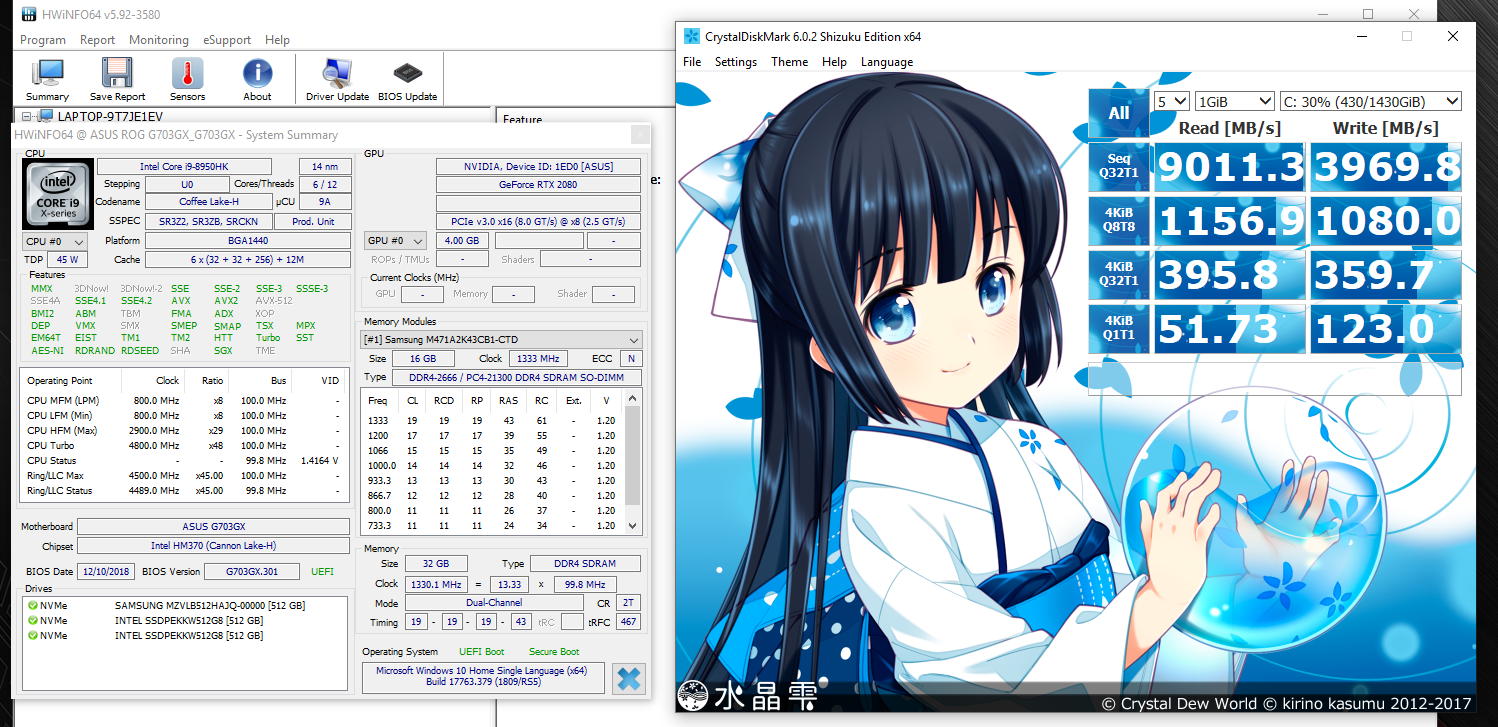Open the test count dropdown showing 5

(1171, 101)
